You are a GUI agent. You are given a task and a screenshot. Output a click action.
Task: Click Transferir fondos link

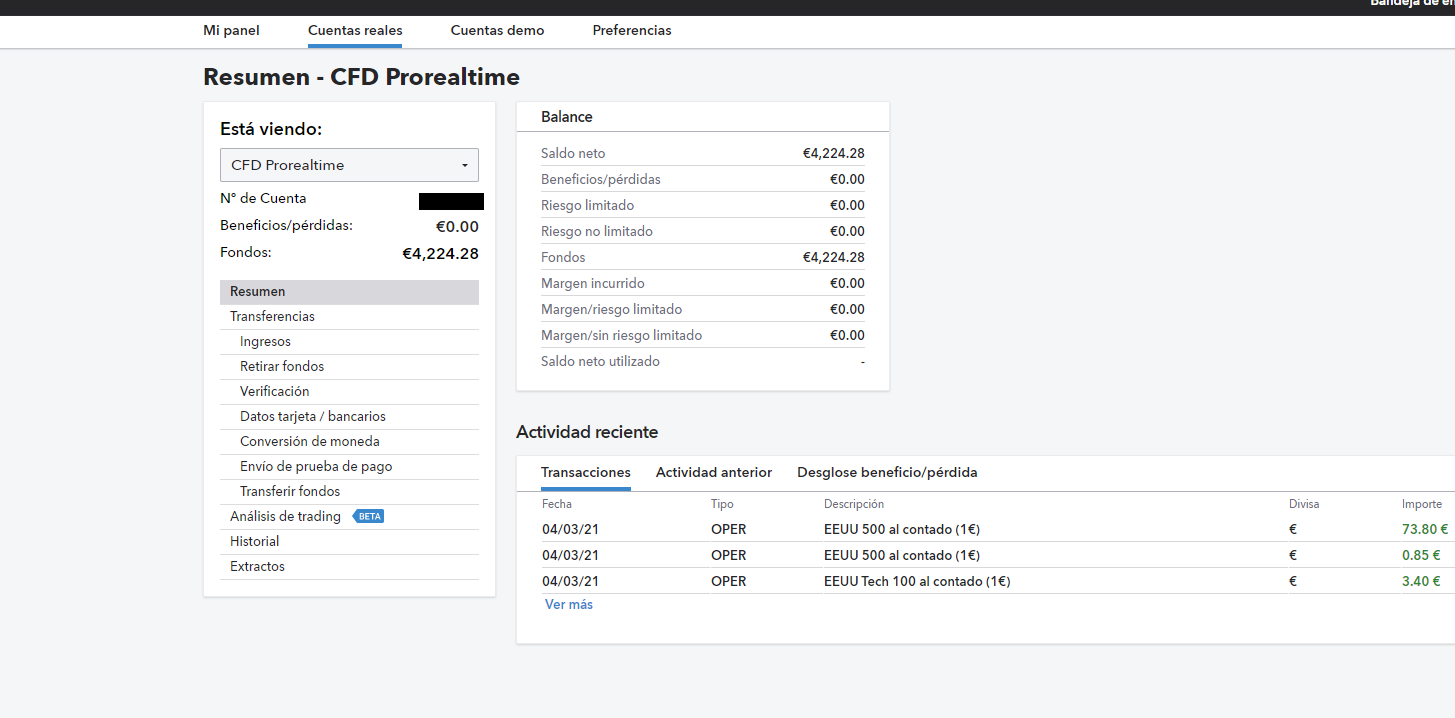[x=290, y=492]
